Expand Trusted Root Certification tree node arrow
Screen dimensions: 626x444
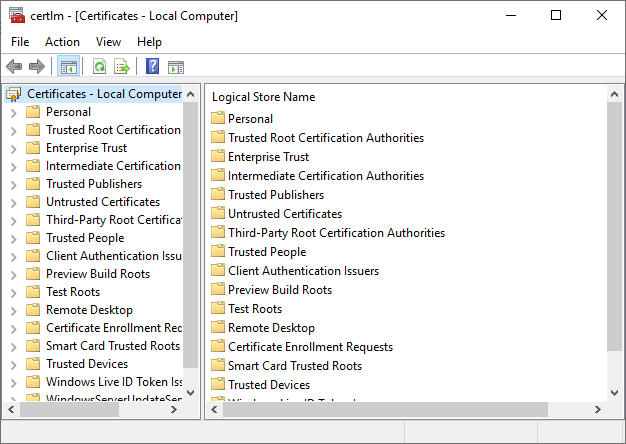click(13, 130)
